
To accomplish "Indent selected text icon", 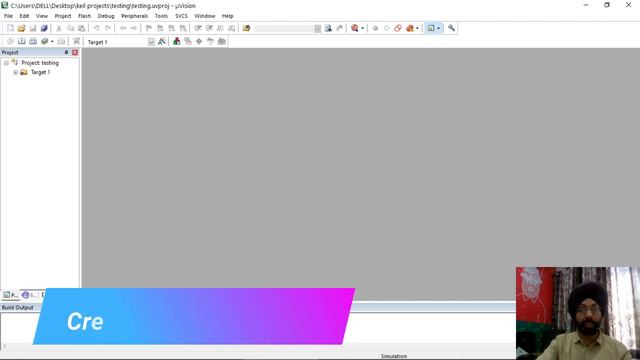I will (198, 28).
